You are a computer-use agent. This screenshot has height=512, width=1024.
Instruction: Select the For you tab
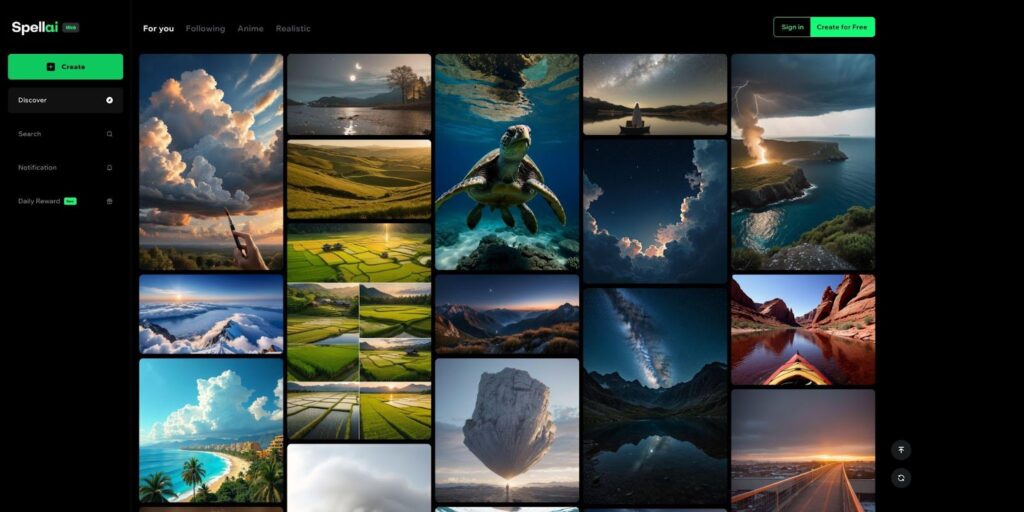pos(159,29)
